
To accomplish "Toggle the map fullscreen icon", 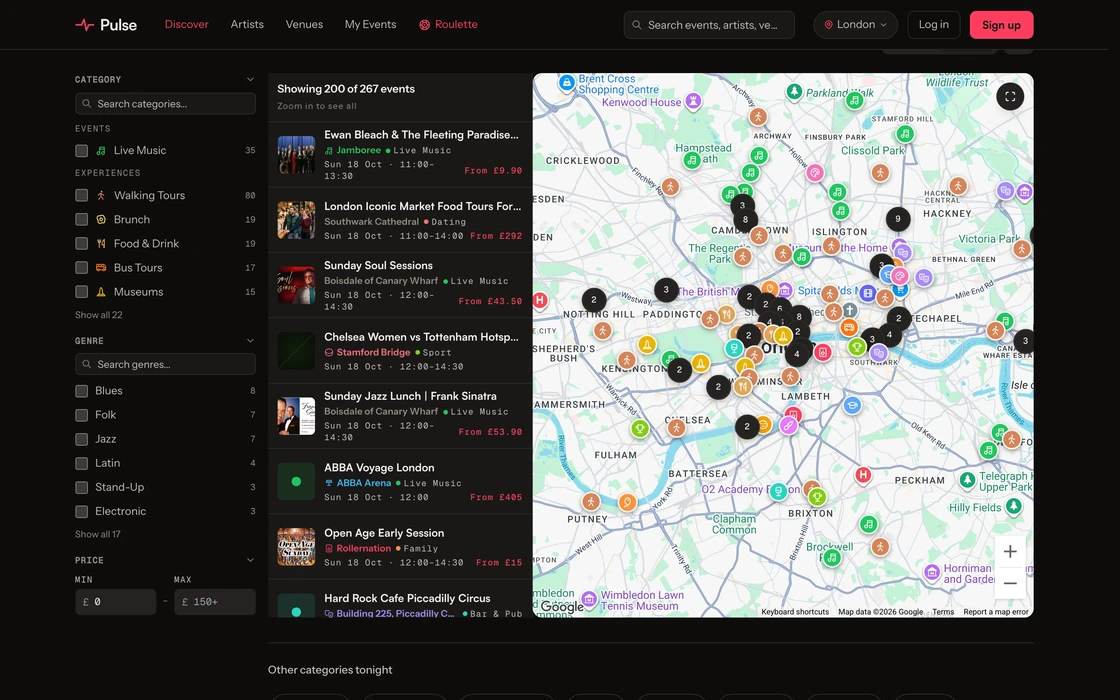I will (1010, 96).
